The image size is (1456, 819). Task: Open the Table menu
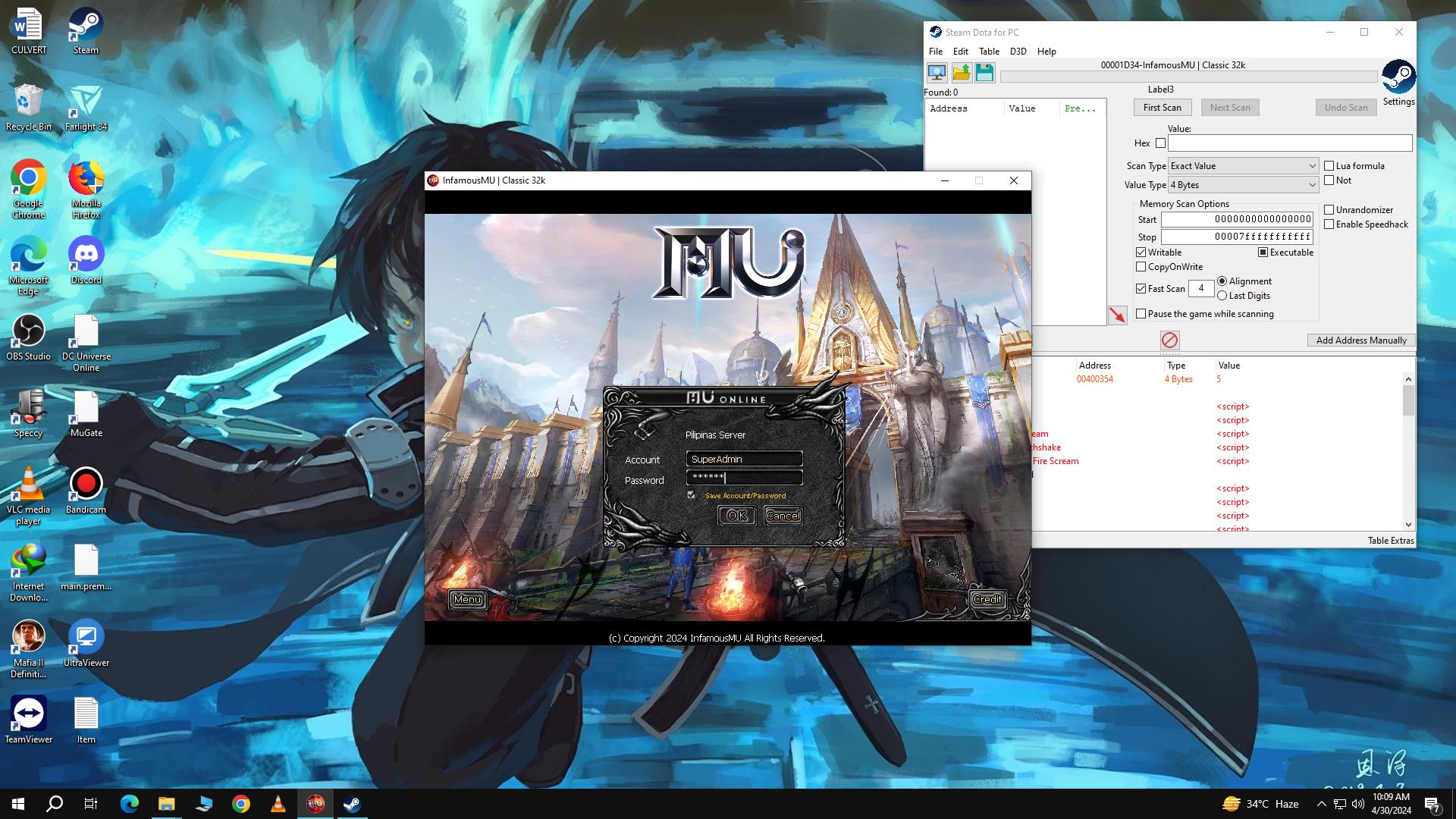tap(989, 51)
